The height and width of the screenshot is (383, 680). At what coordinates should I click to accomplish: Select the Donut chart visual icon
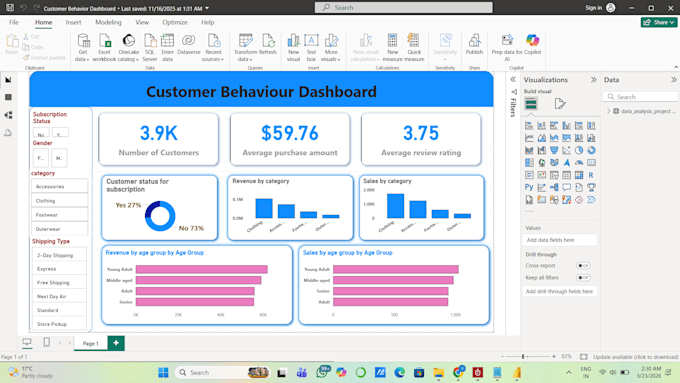tap(591, 151)
